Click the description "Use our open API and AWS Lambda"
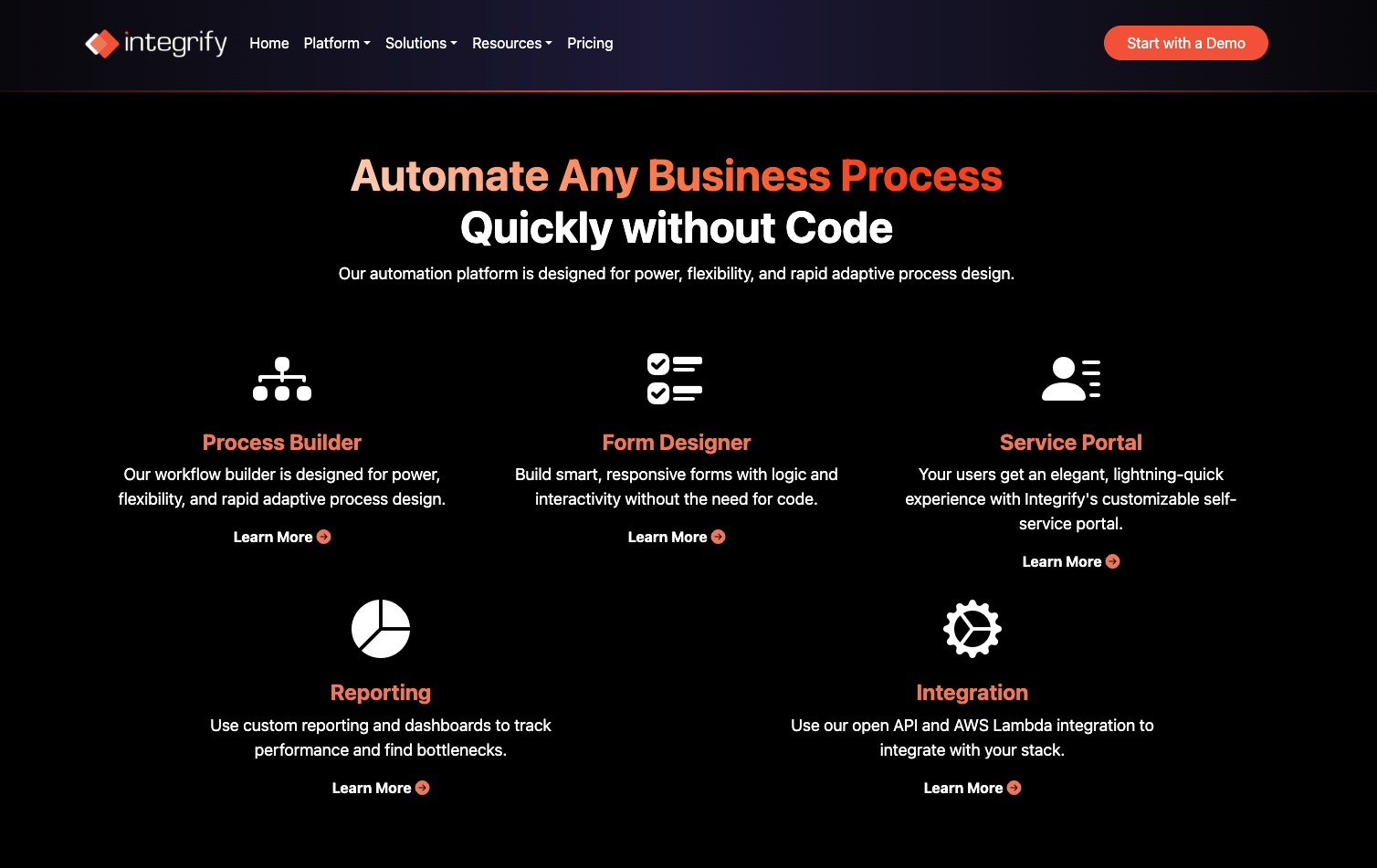 coord(972,737)
